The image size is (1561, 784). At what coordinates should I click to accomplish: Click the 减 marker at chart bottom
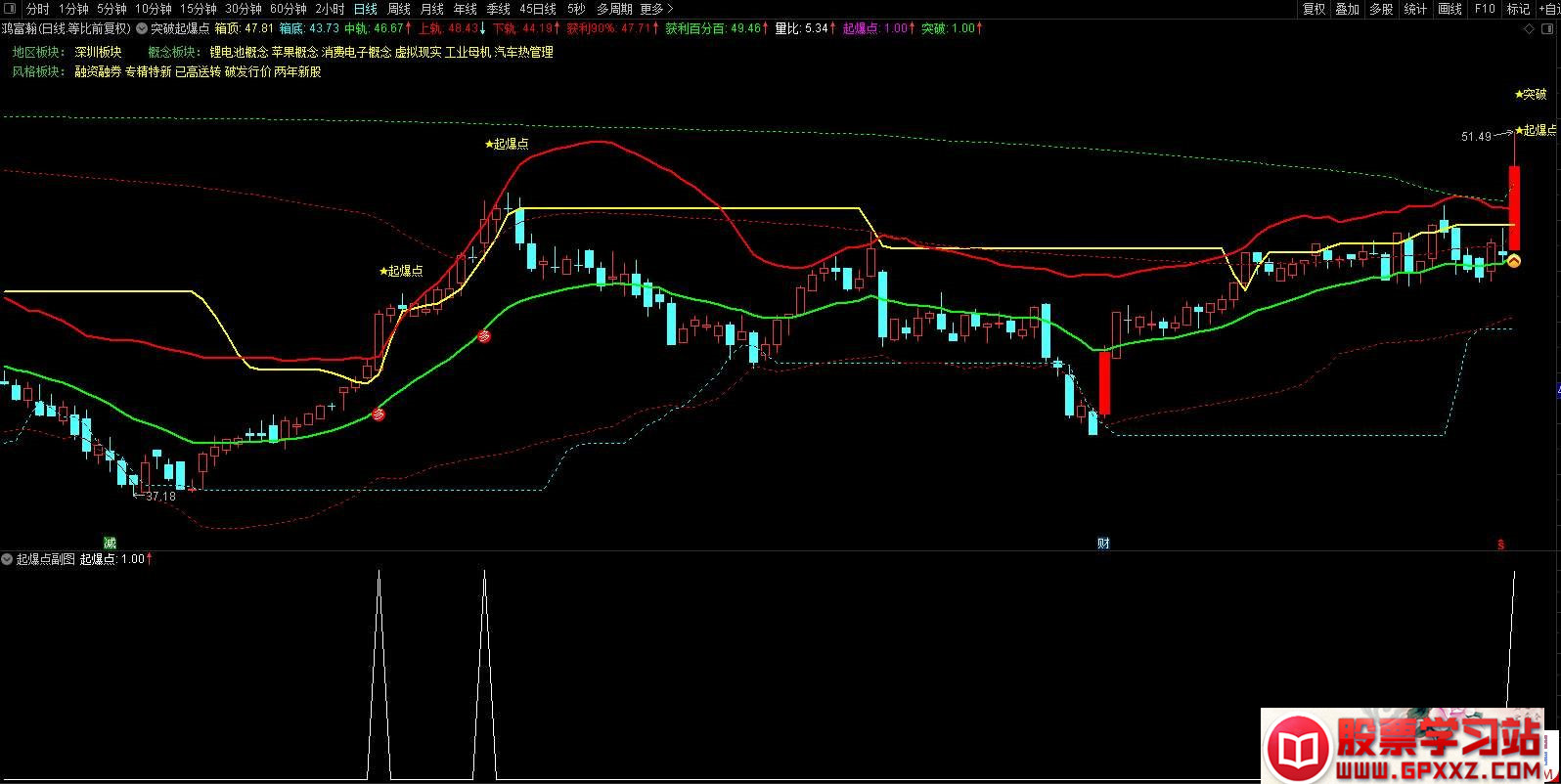(110, 543)
